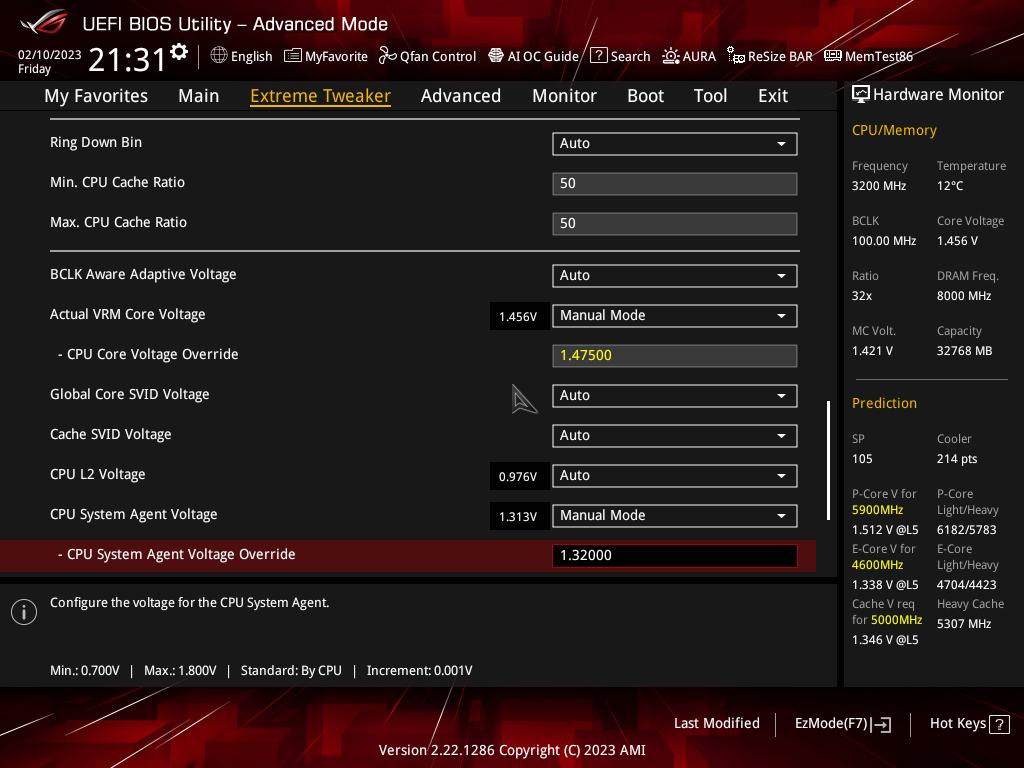Screen dimensions: 1024x768
Task: Click the 5000MHz cache prediction value
Action: click(897, 620)
